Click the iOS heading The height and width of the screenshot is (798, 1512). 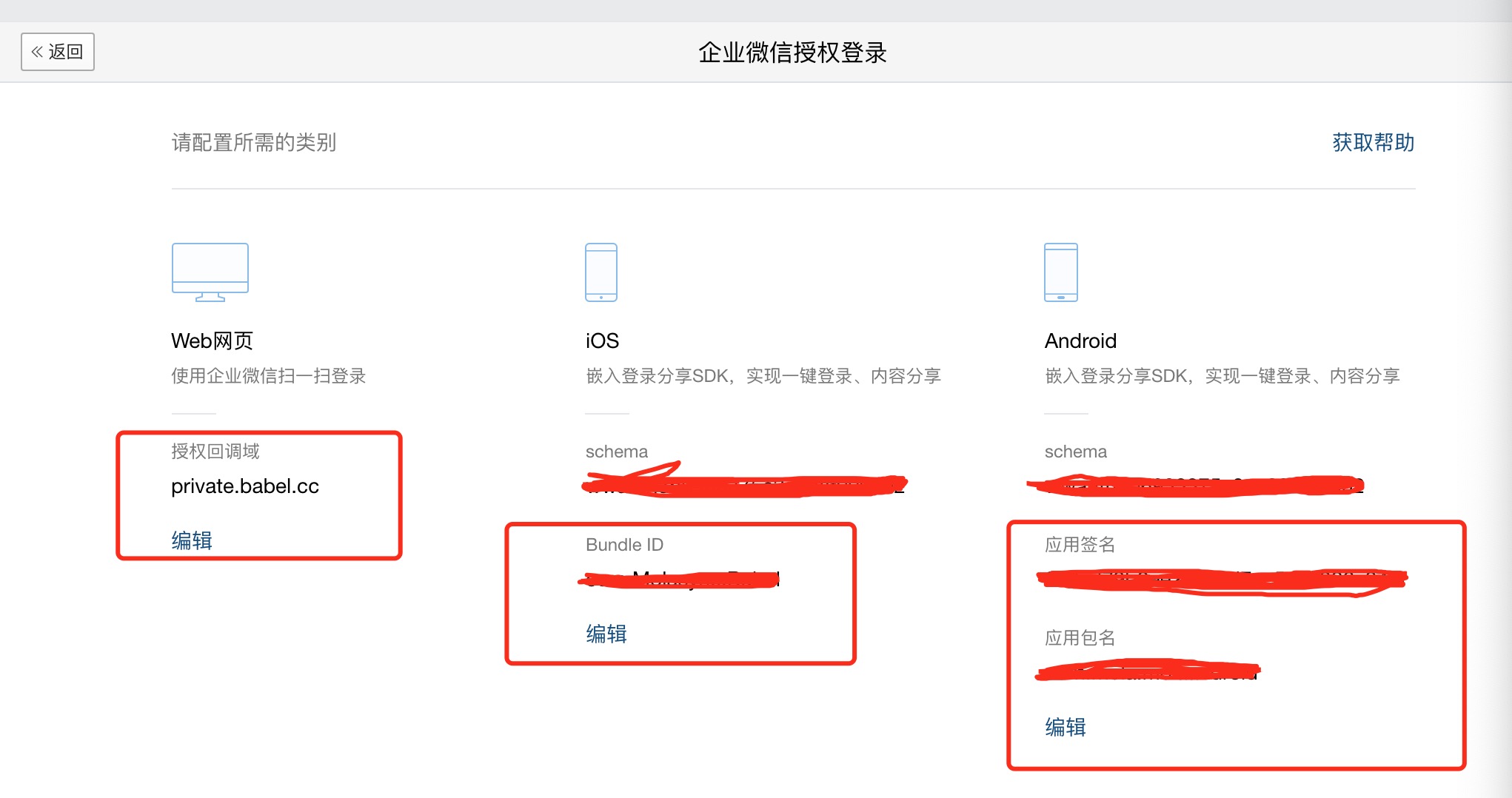tap(602, 341)
